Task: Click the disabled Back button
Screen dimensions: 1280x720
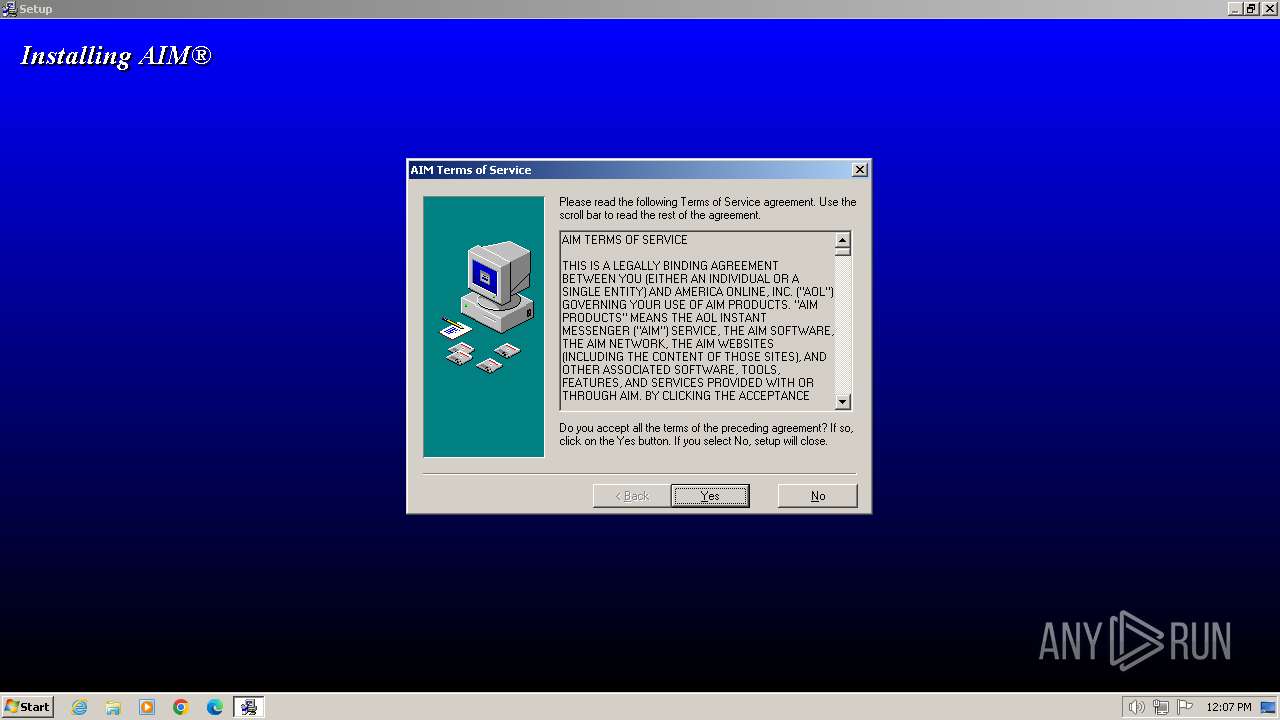Action: point(632,496)
